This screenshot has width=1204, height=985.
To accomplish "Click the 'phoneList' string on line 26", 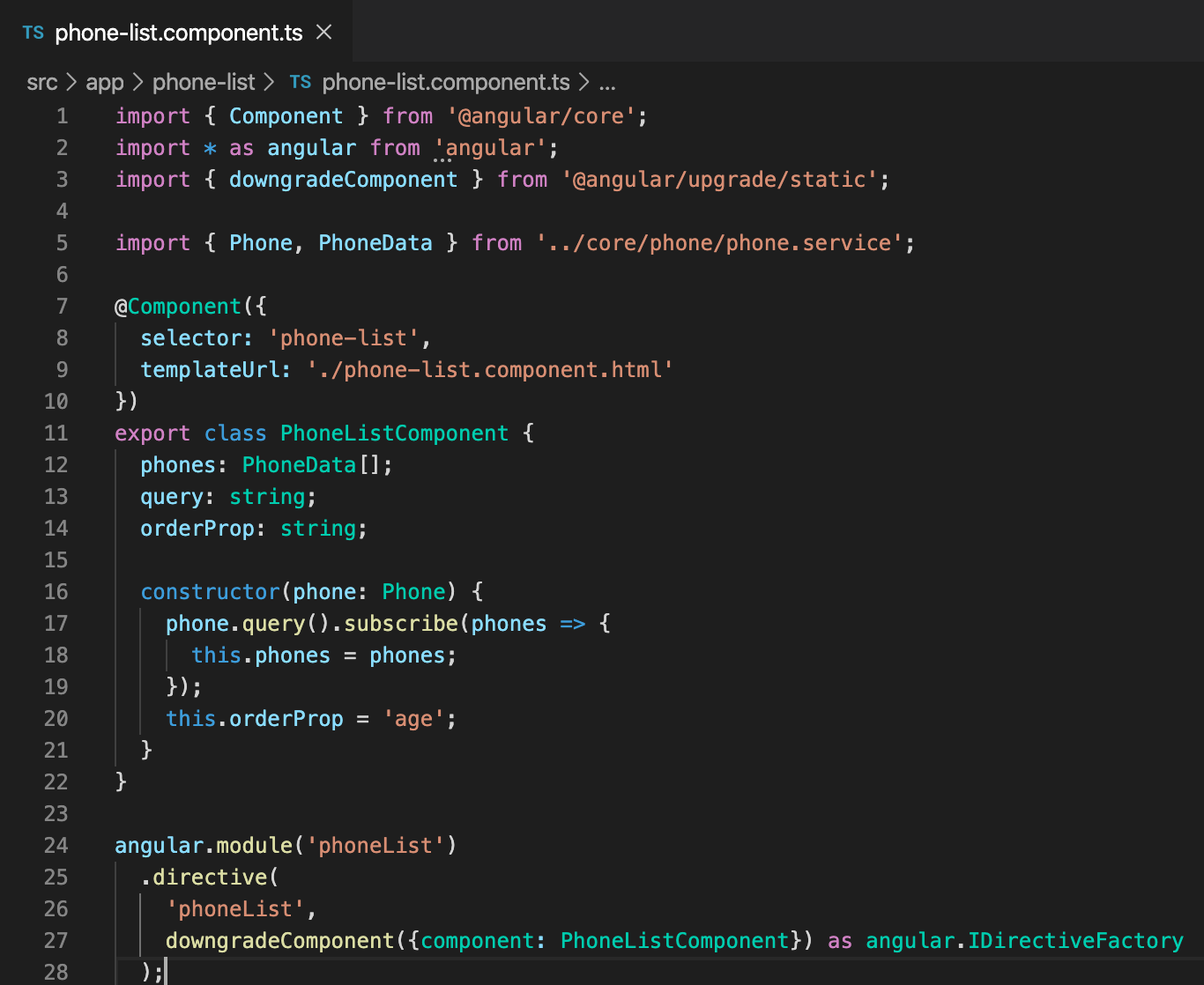I will coord(235,909).
